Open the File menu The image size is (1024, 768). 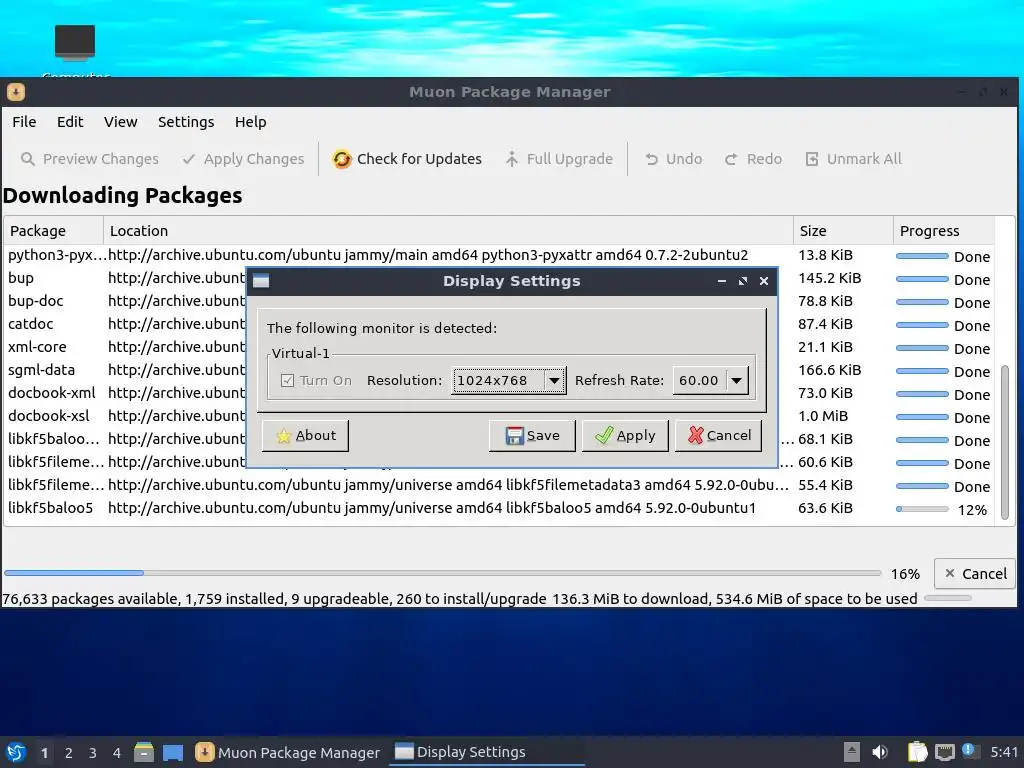[x=24, y=122]
